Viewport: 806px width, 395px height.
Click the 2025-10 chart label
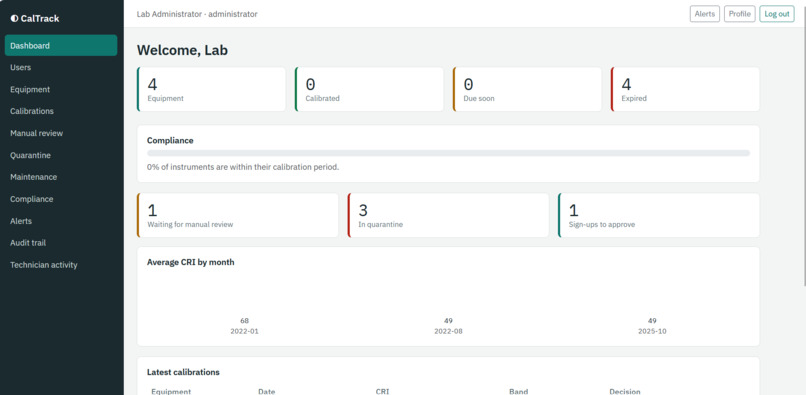click(652, 331)
